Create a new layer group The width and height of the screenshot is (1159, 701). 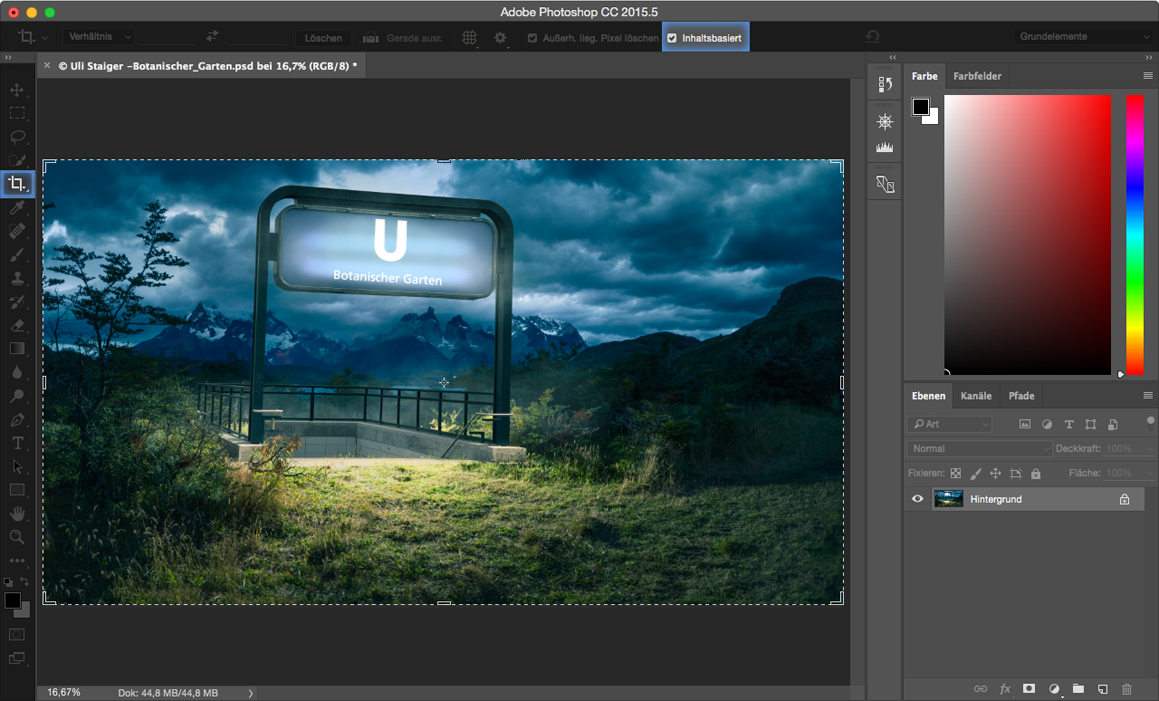click(1078, 688)
